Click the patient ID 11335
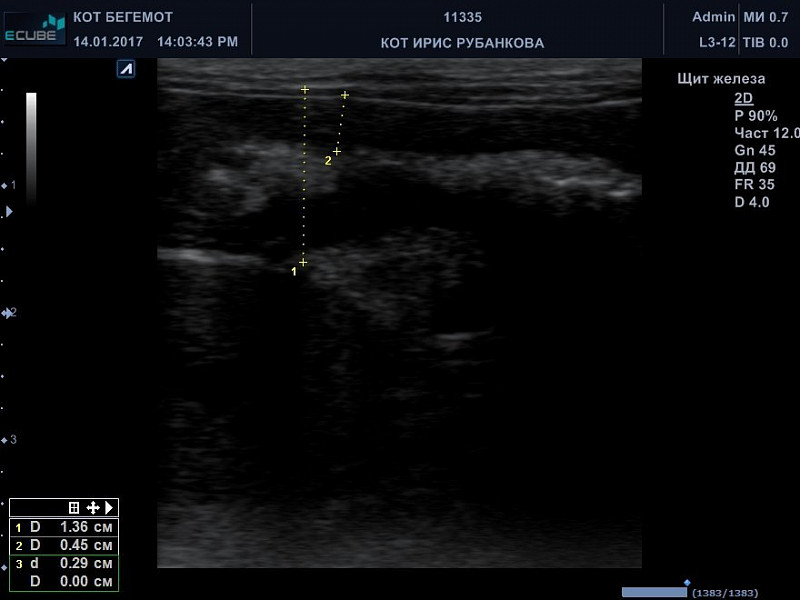The width and height of the screenshot is (800, 600). point(462,17)
